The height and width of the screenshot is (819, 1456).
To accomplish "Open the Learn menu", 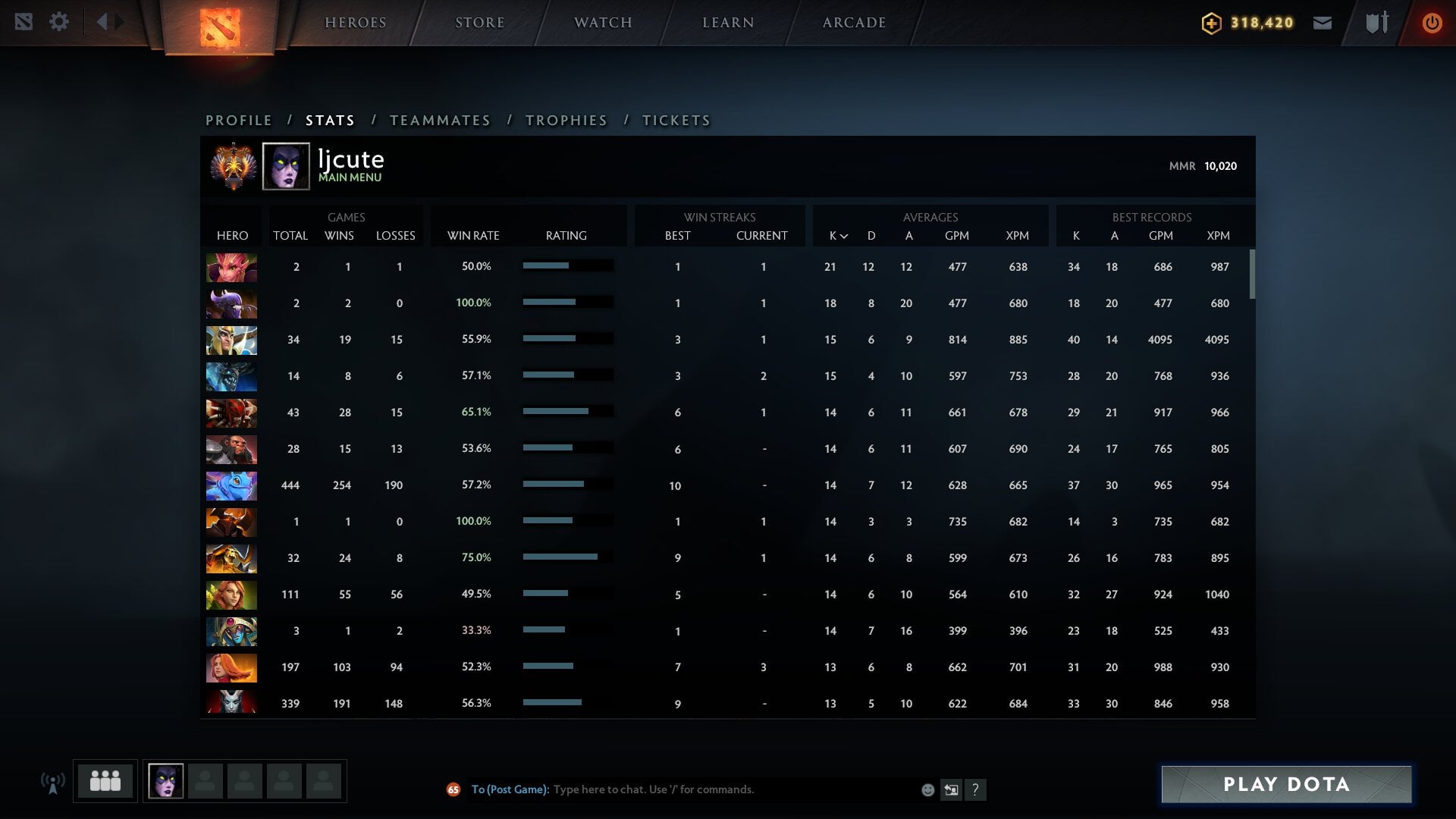I will click(x=728, y=23).
